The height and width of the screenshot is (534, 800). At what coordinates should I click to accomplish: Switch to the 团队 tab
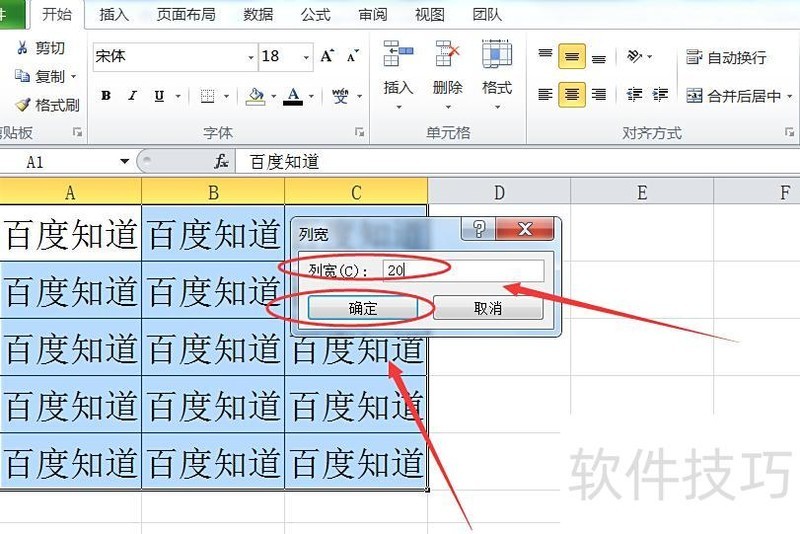[487, 14]
